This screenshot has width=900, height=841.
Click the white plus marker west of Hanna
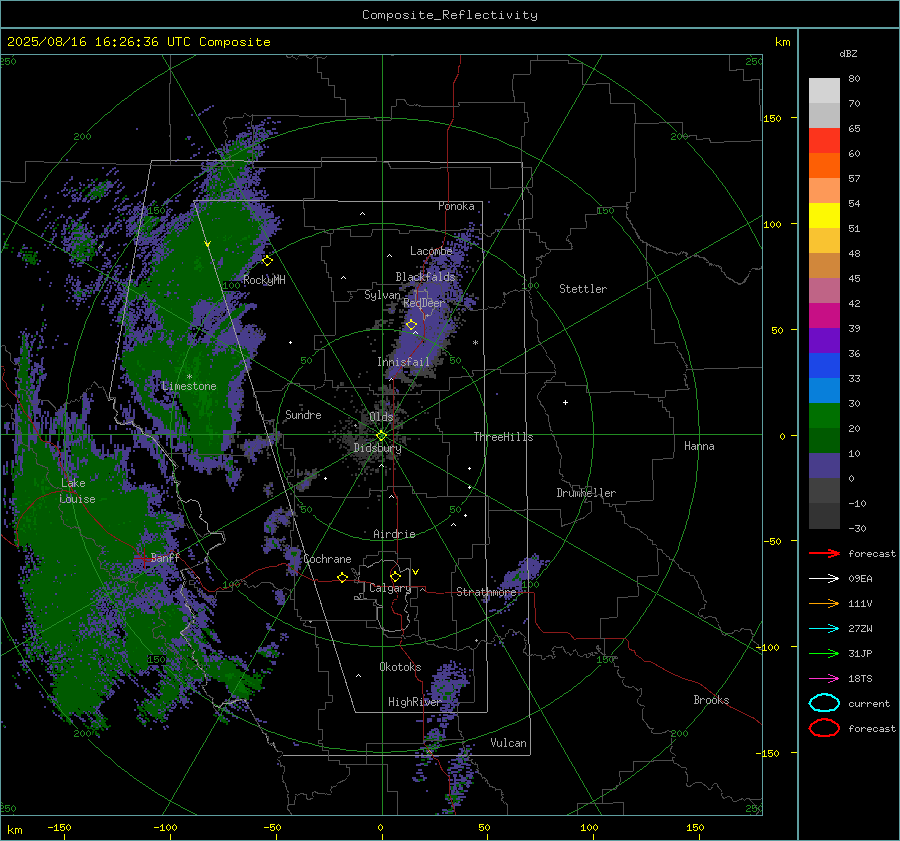(x=565, y=402)
